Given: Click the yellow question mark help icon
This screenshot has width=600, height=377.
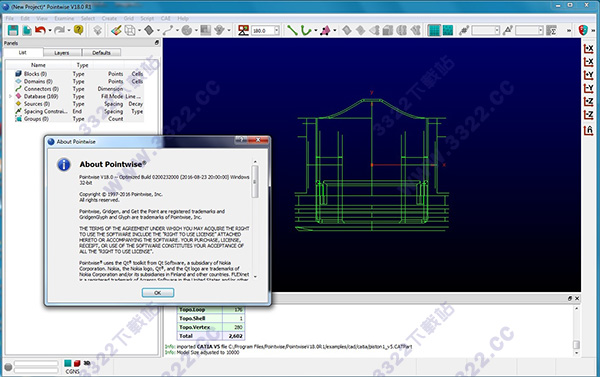Looking at the screenshot, I should tap(78, 30).
